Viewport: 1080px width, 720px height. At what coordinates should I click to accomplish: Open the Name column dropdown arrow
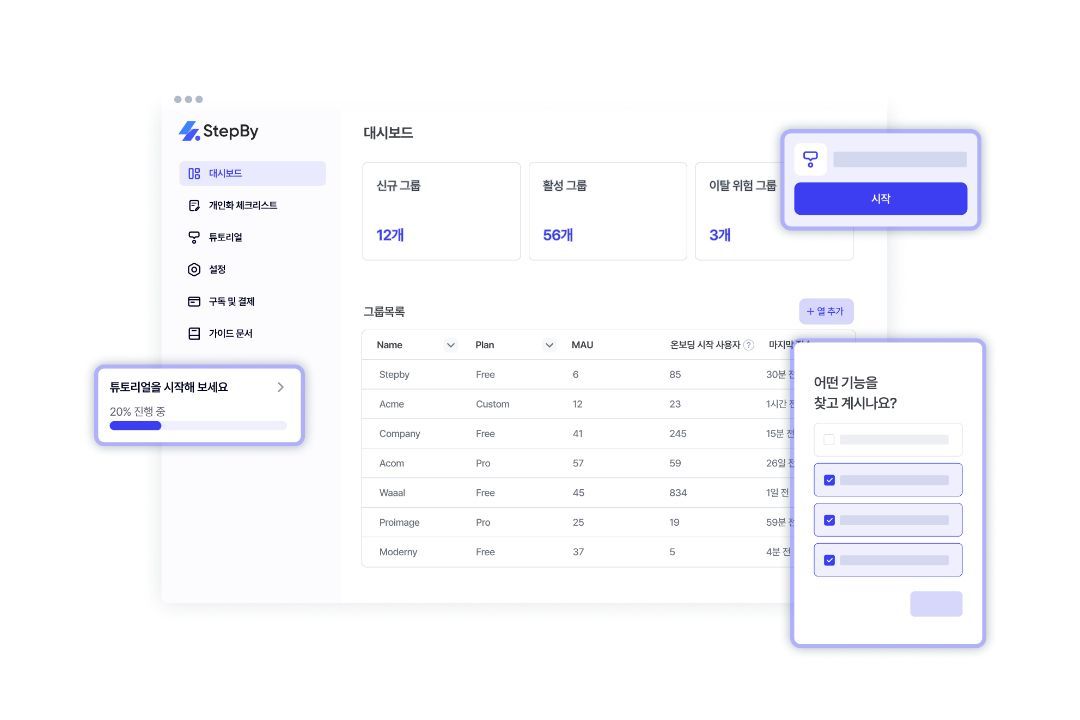tap(450, 345)
